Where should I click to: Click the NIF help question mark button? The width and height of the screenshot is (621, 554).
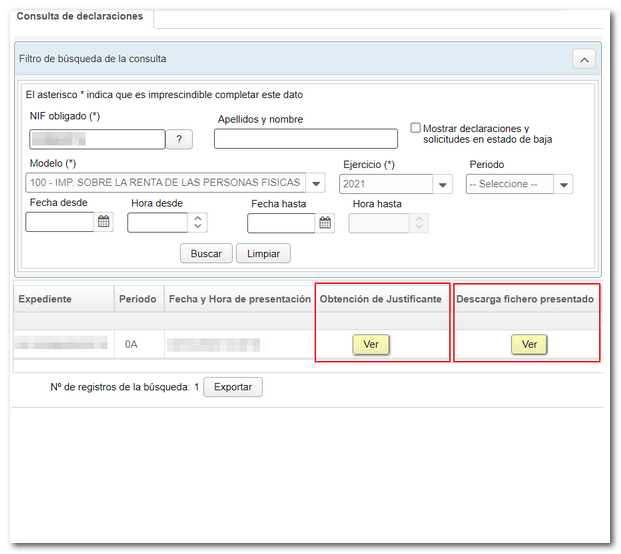click(178, 140)
